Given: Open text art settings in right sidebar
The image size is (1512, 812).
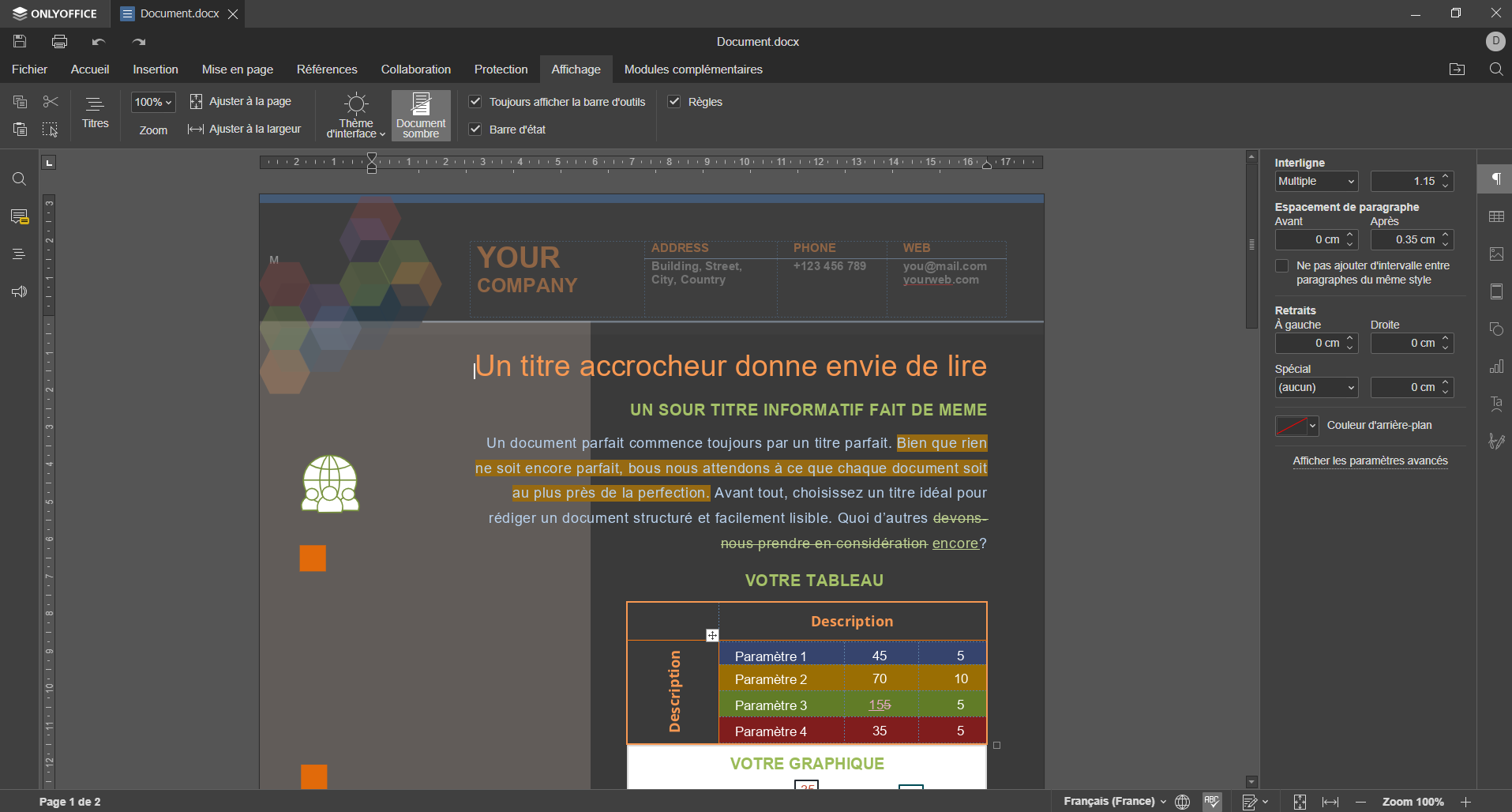Looking at the screenshot, I should coord(1496,404).
